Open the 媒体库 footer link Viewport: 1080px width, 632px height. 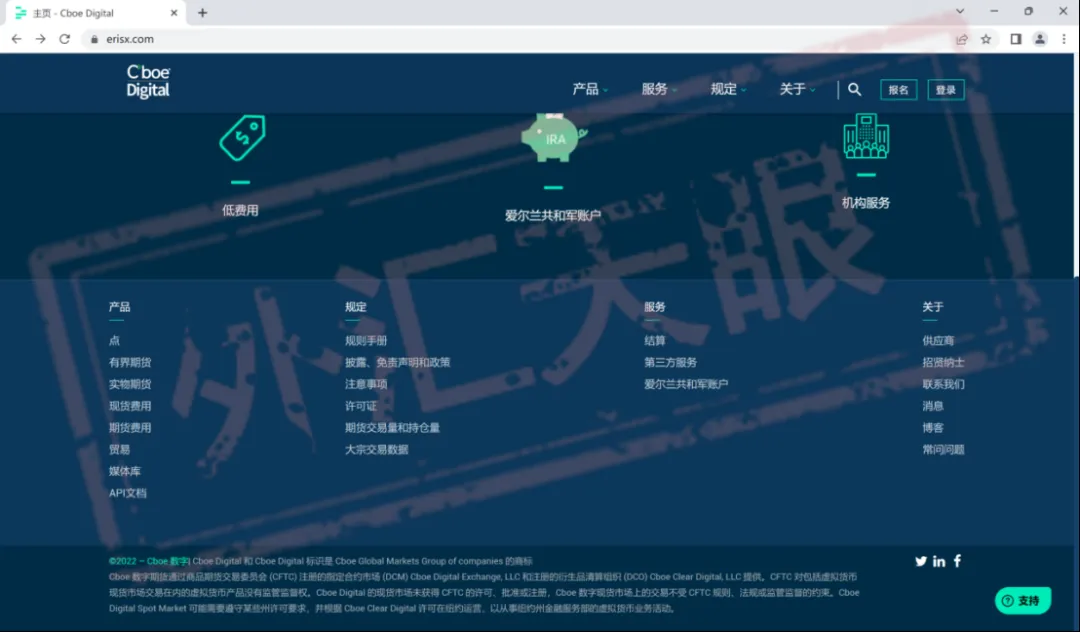pyautogui.click(x=125, y=472)
